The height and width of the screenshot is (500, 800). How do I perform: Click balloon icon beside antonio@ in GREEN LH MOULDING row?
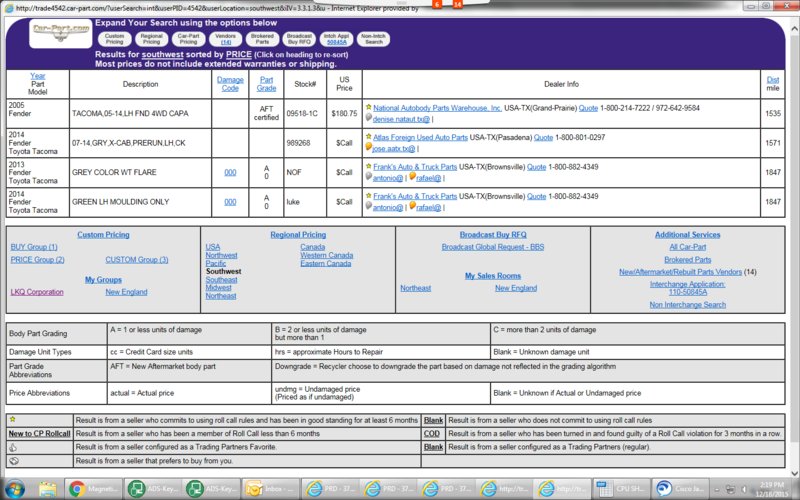[x=368, y=206]
